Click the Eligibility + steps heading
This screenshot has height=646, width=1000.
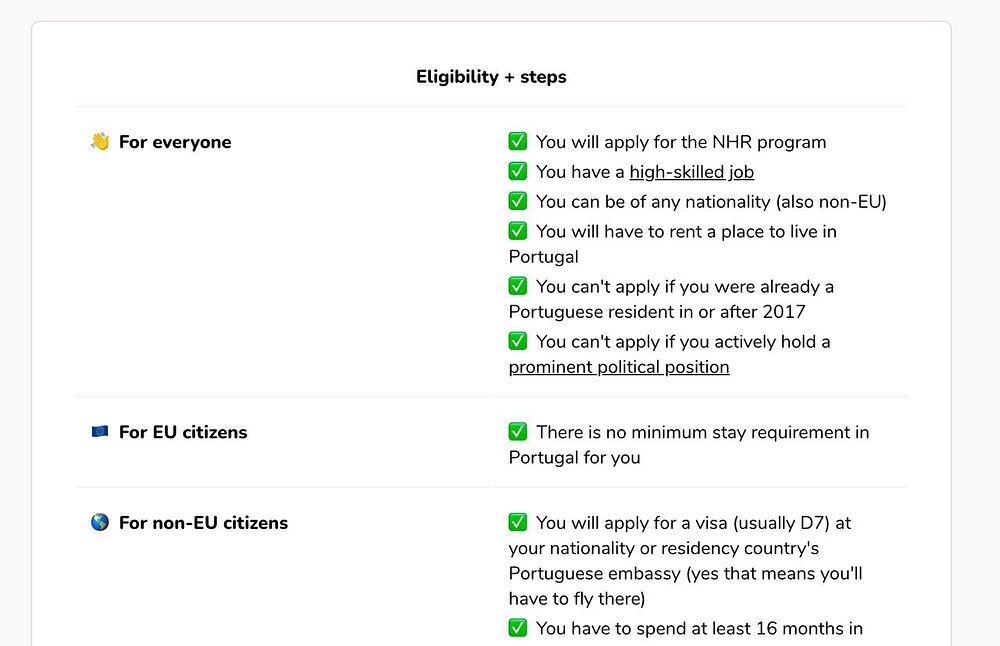[491, 77]
